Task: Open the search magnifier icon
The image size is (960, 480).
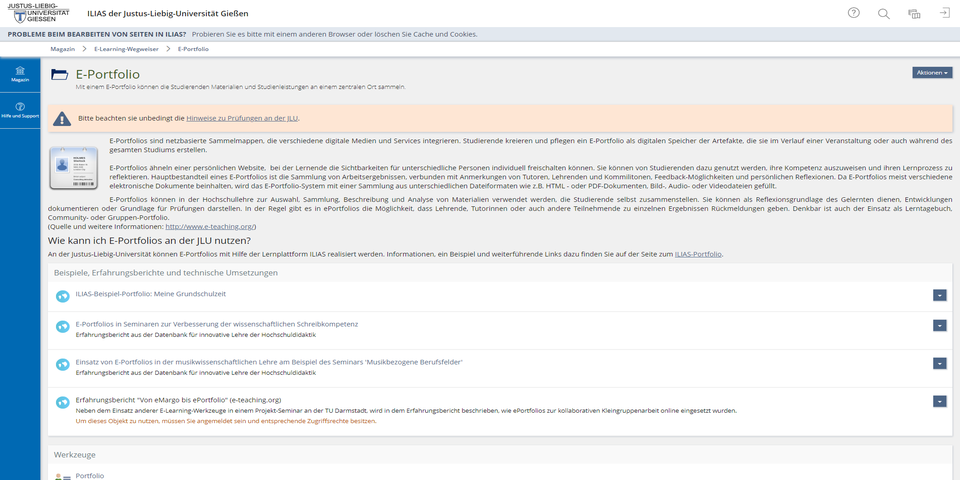Action: [x=883, y=13]
